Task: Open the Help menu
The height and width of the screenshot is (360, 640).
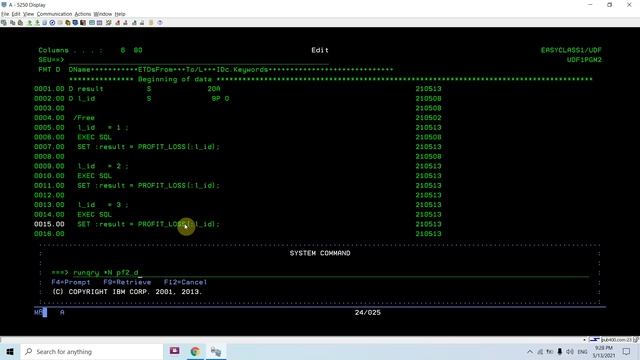Action: [x=120, y=14]
